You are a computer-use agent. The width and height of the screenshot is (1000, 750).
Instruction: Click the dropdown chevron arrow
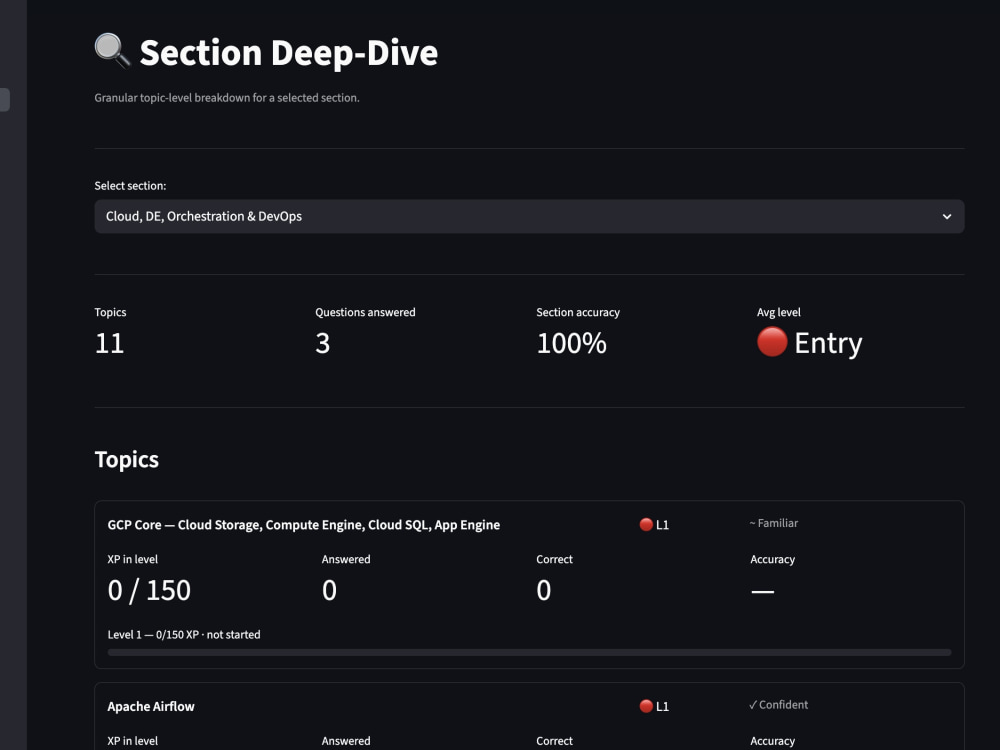pos(947,217)
